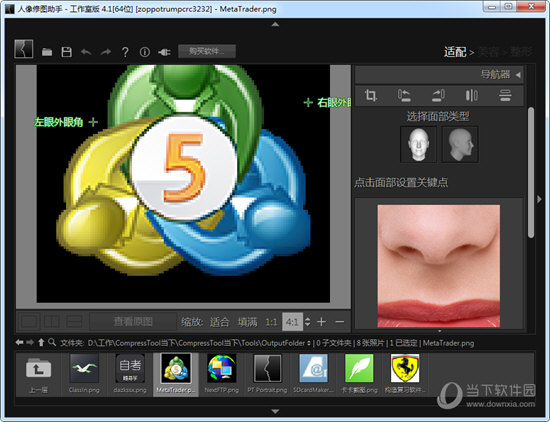The height and width of the screenshot is (422, 550).
Task: Switch to the 适配 tab
Action: 455,52
